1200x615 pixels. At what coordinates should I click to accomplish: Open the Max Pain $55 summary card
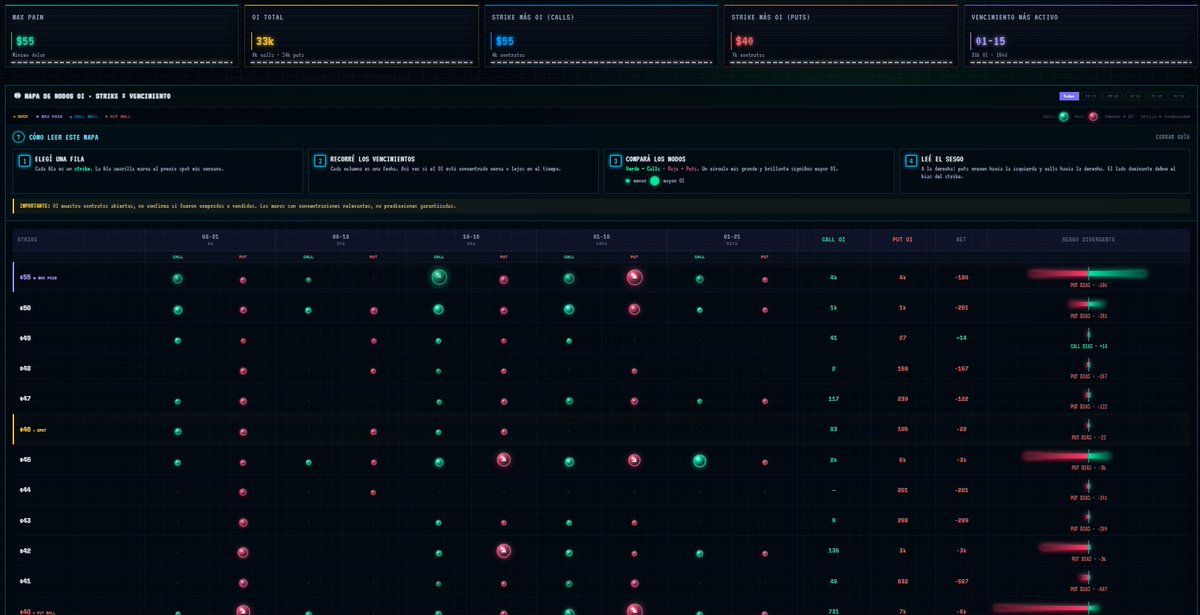pyautogui.click(x=122, y=35)
